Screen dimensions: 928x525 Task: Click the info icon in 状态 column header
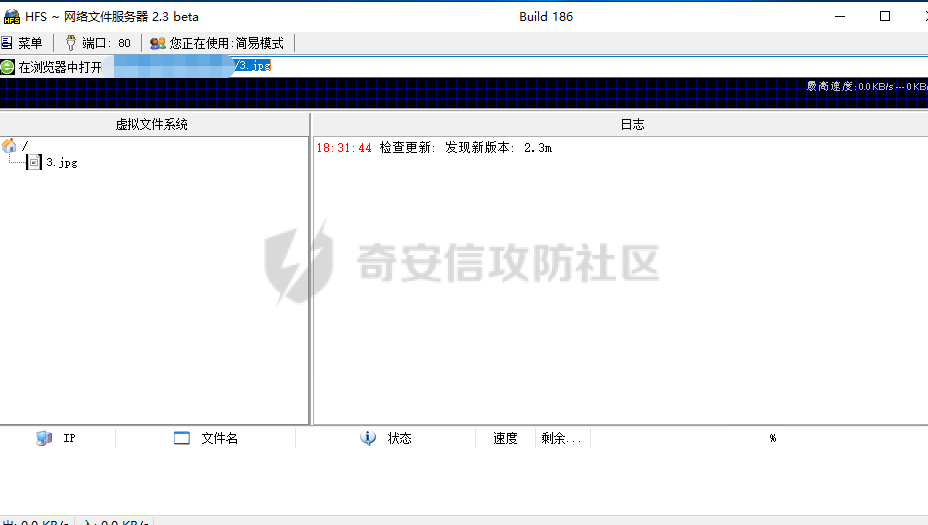tap(368, 438)
